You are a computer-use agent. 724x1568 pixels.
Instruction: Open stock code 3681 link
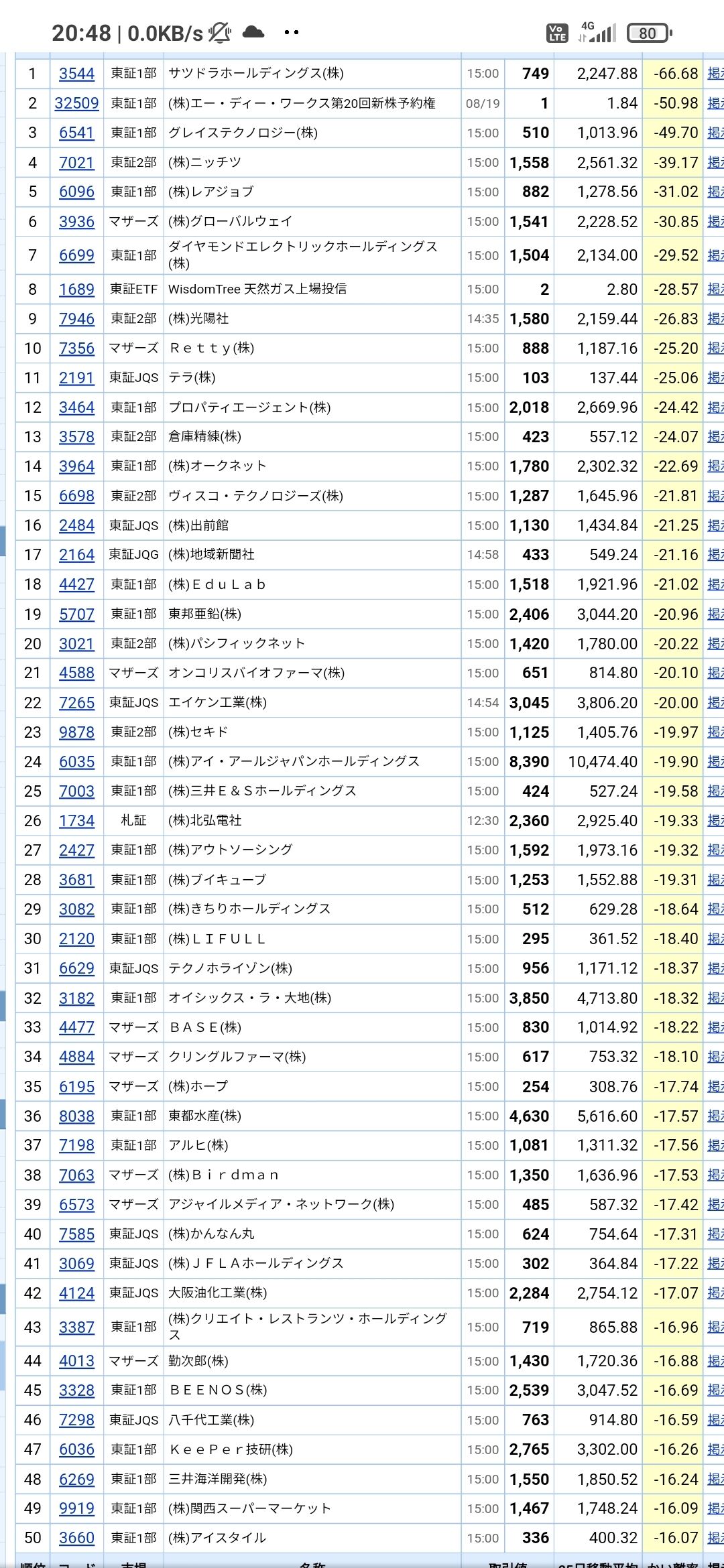pos(76,880)
